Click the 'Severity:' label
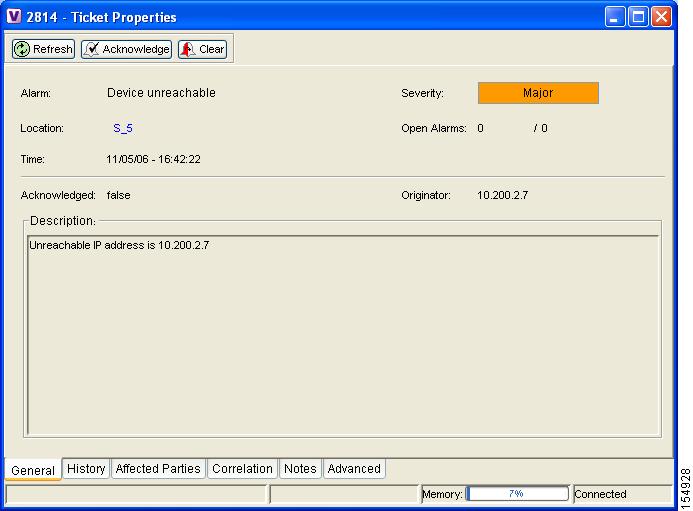The width and height of the screenshot is (693, 511). click(422, 93)
